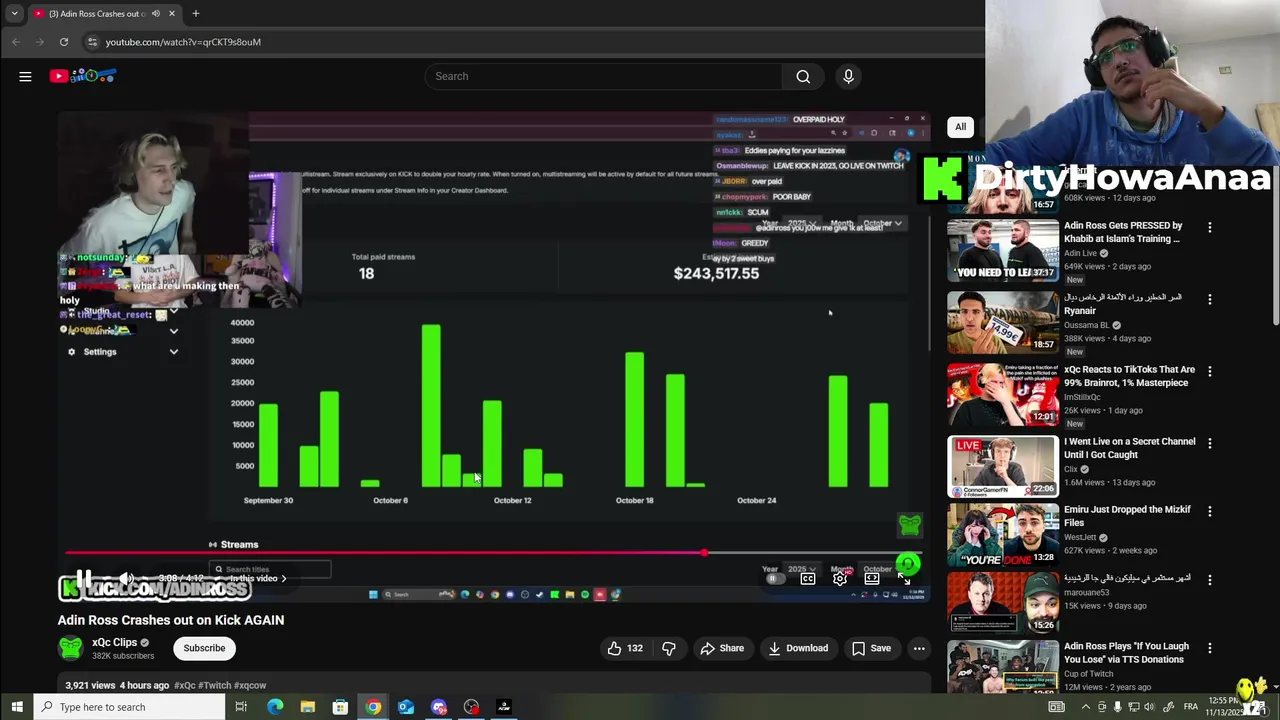Pause the YouTube video
The image size is (1280, 720).
84,578
